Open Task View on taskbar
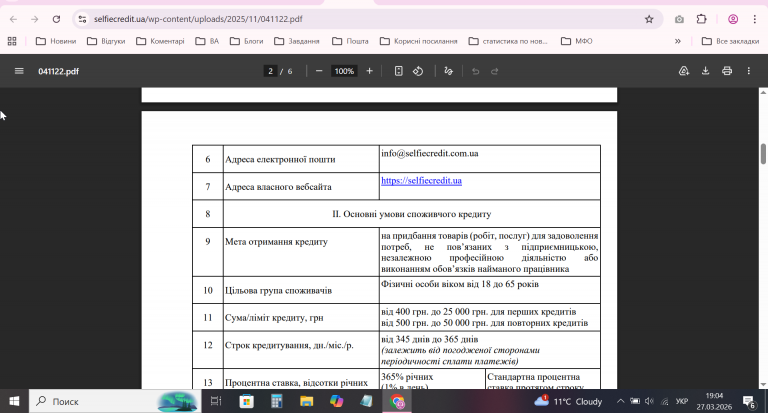 tap(216, 401)
